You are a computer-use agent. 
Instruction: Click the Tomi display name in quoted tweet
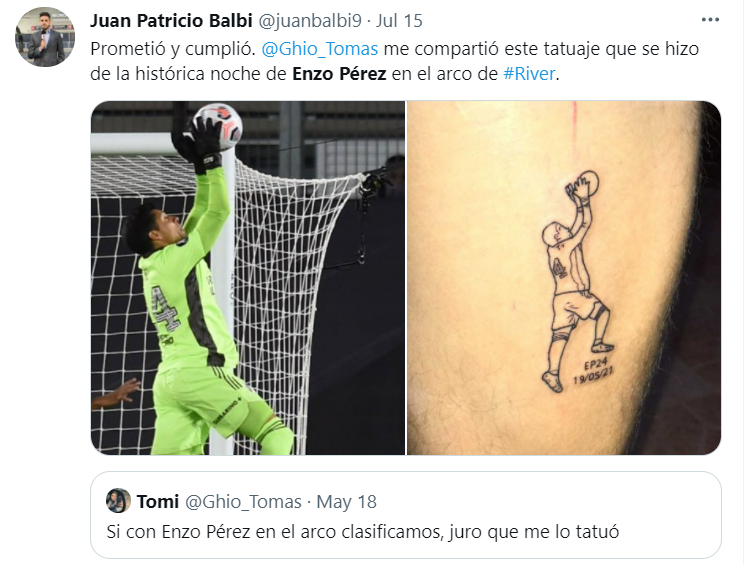click(x=157, y=502)
